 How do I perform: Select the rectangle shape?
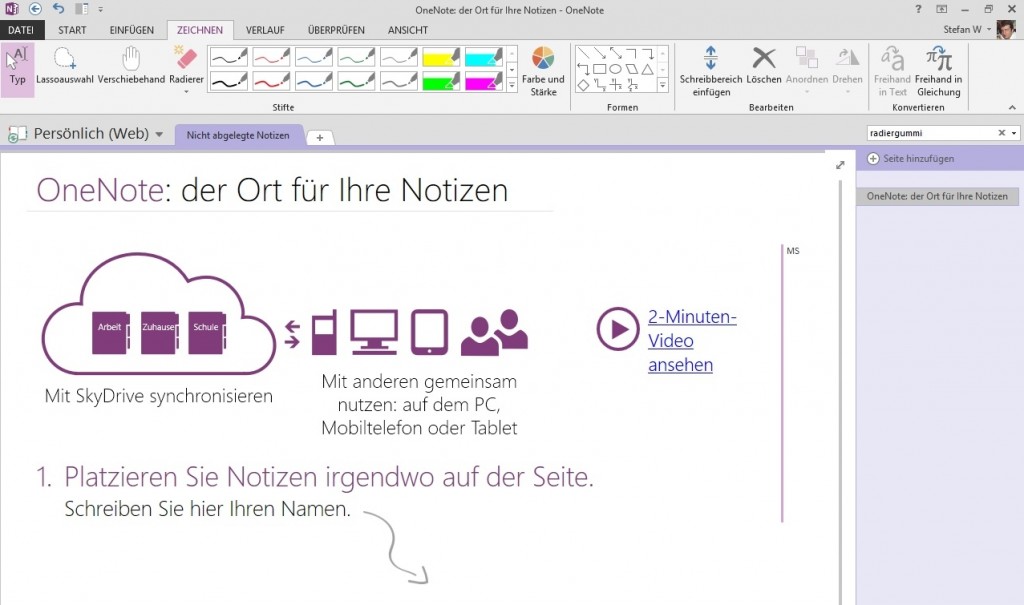599,69
